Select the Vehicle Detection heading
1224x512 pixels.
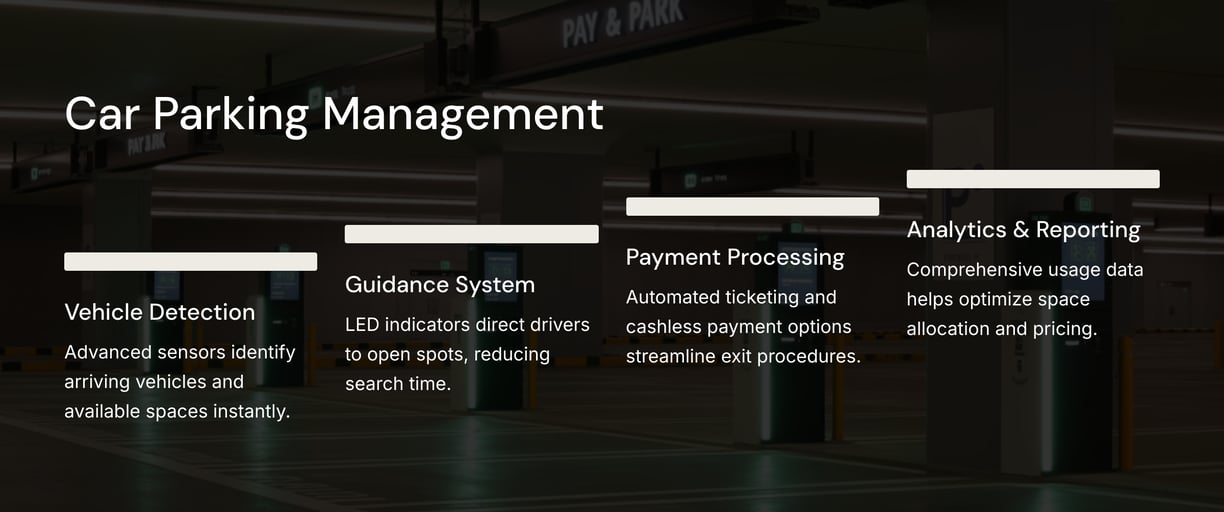(160, 312)
